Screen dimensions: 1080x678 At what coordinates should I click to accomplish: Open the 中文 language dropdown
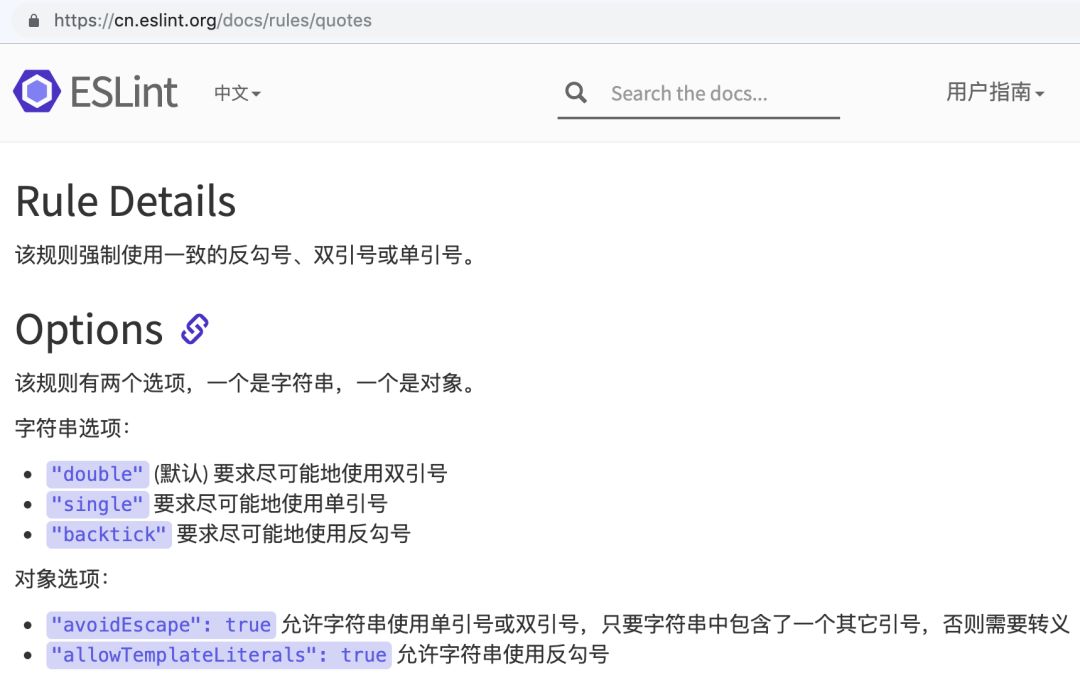coord(237,93)
